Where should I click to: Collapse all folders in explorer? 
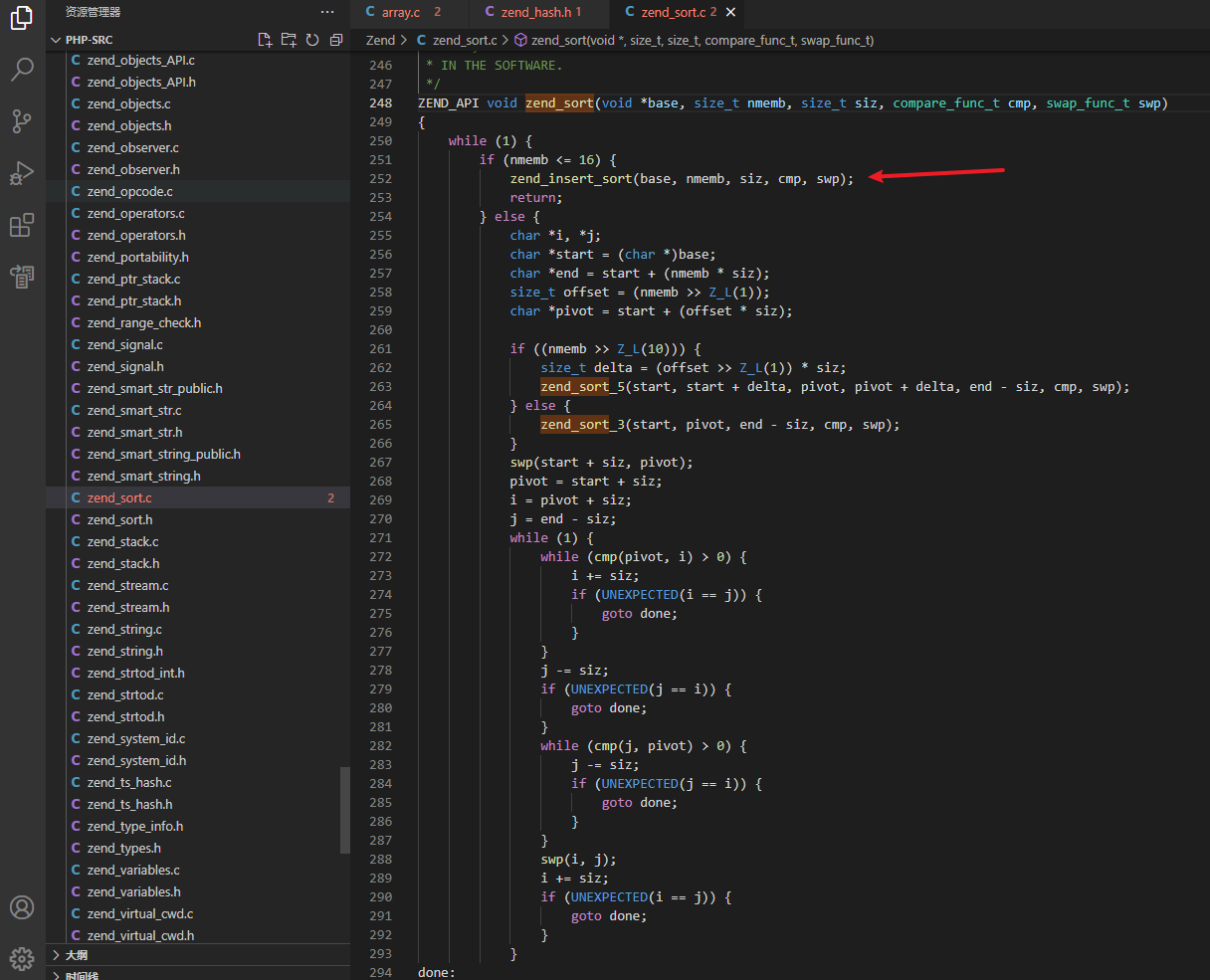click(336, 40)
